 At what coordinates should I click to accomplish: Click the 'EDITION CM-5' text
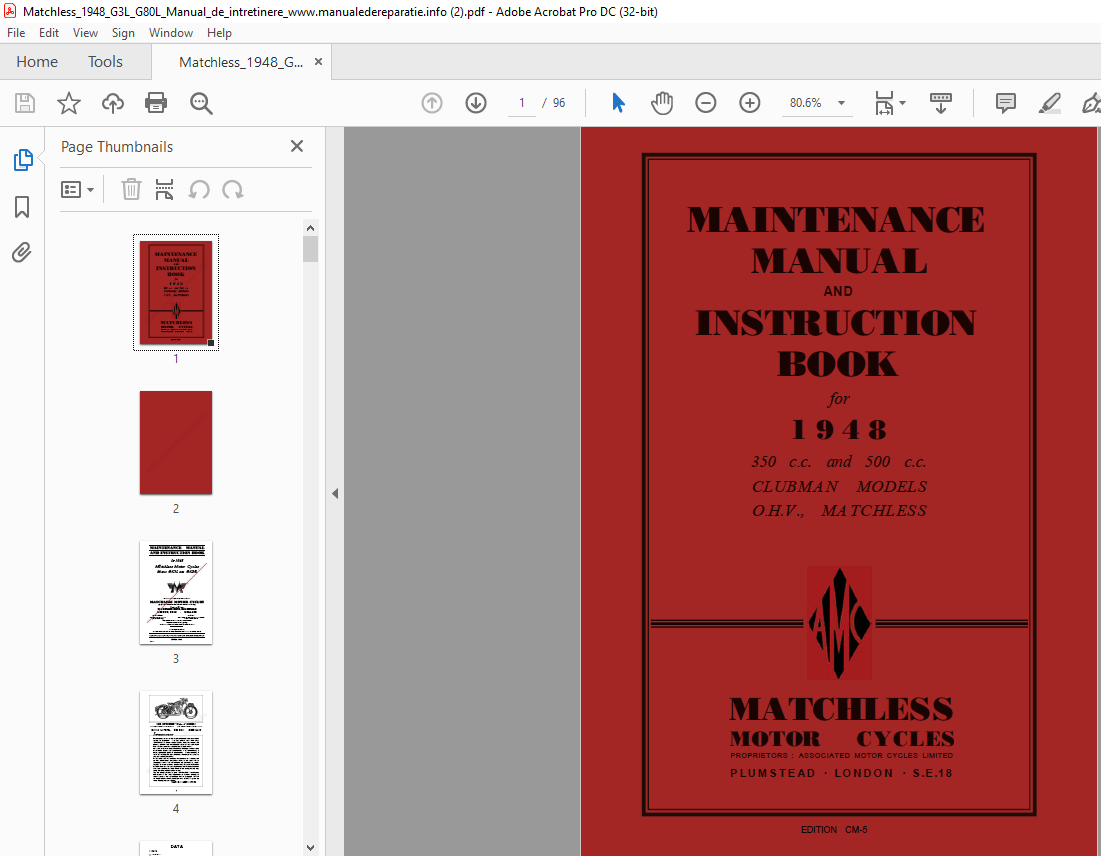pyautogui.click(x=833, y=829)
